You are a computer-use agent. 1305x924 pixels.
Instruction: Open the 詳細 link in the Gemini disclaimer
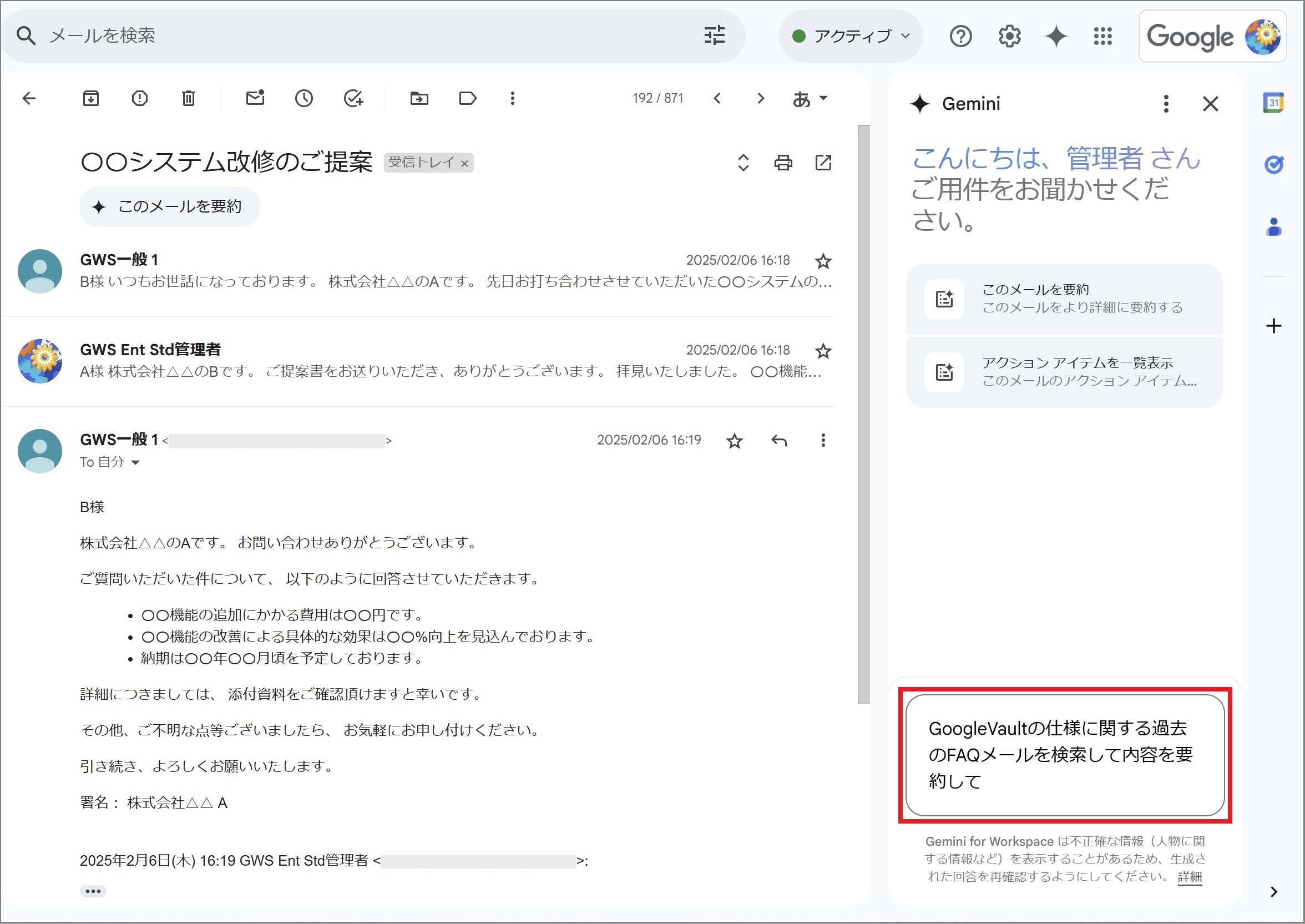(x=1190, y=877)
